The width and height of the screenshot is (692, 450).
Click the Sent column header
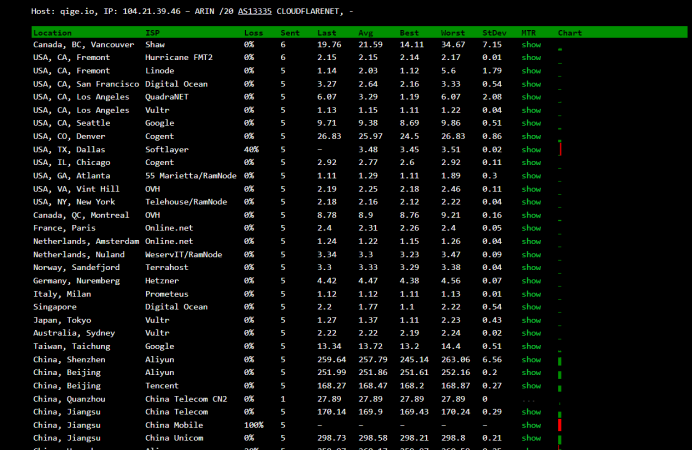290,33
